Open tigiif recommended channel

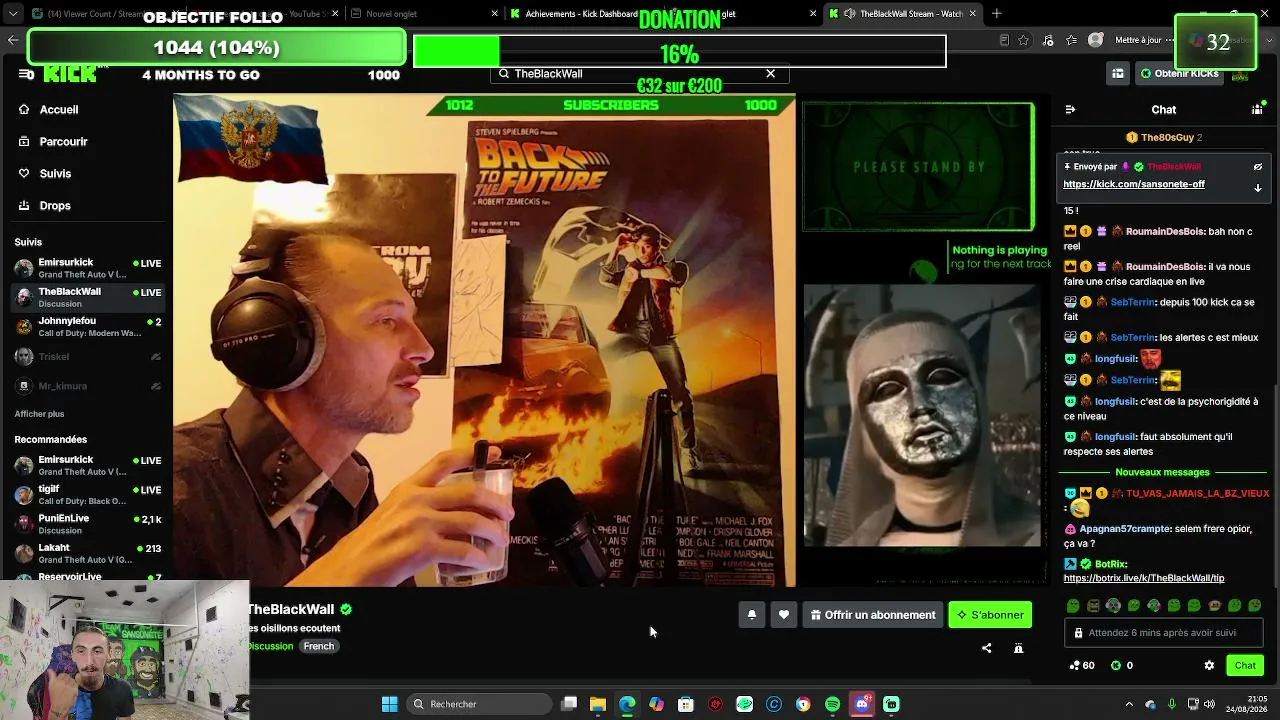tap(88, 494)
